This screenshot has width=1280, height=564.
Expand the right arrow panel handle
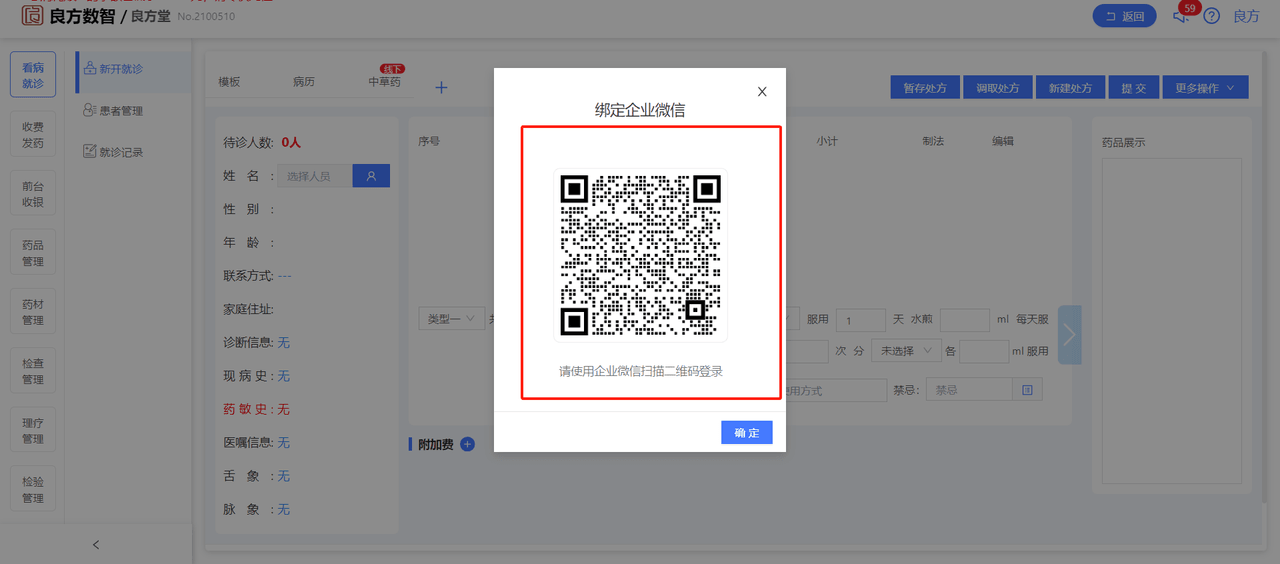pos(1070,335)
